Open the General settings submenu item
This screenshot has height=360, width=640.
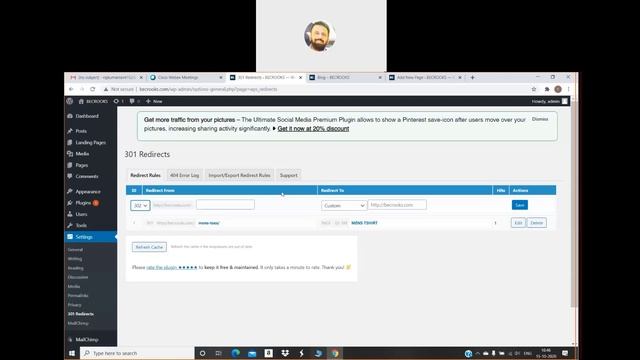[75, 249]
